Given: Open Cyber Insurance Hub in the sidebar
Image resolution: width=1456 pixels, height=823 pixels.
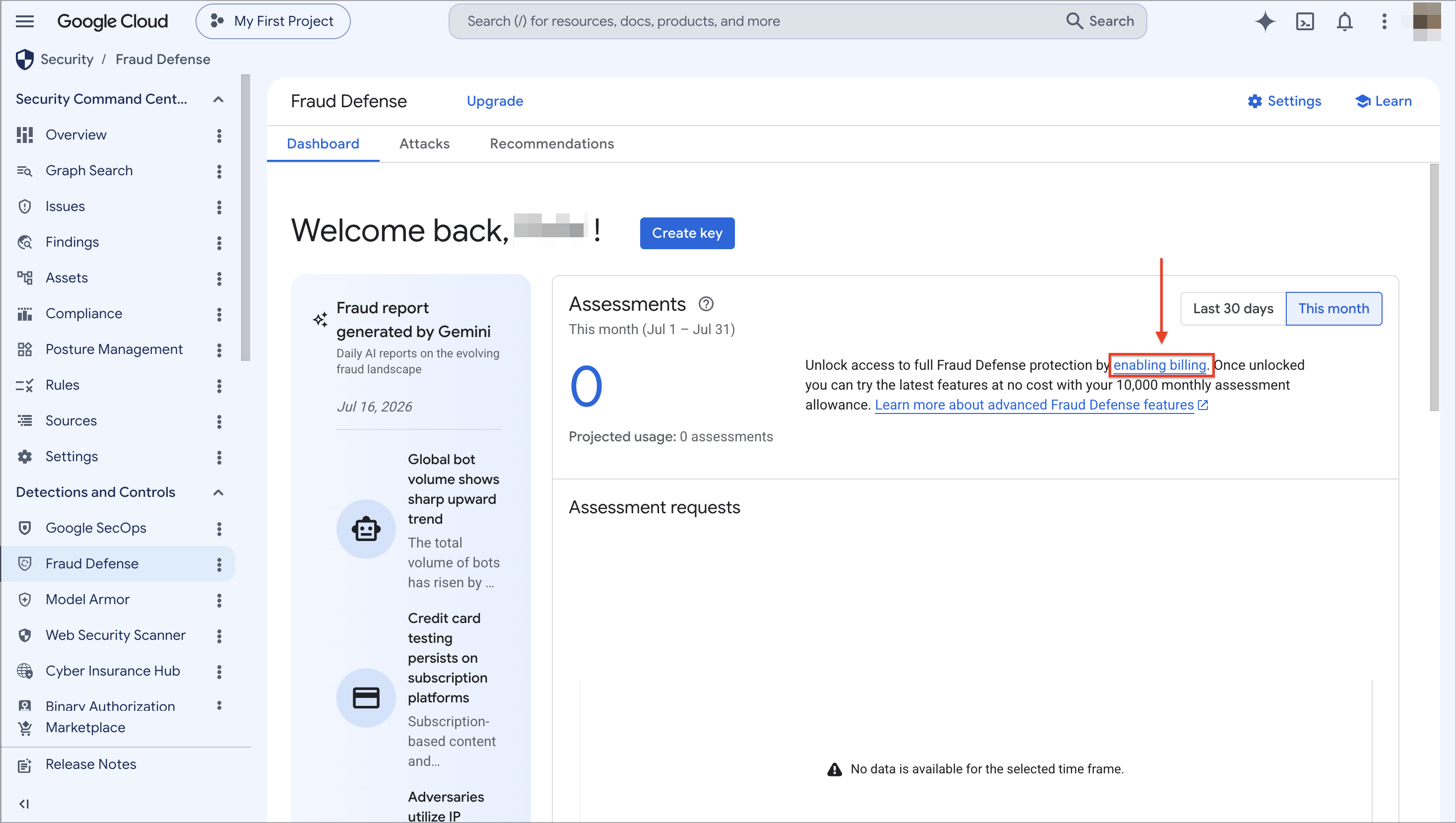Looking at the screenshot, I should (113, 671).
